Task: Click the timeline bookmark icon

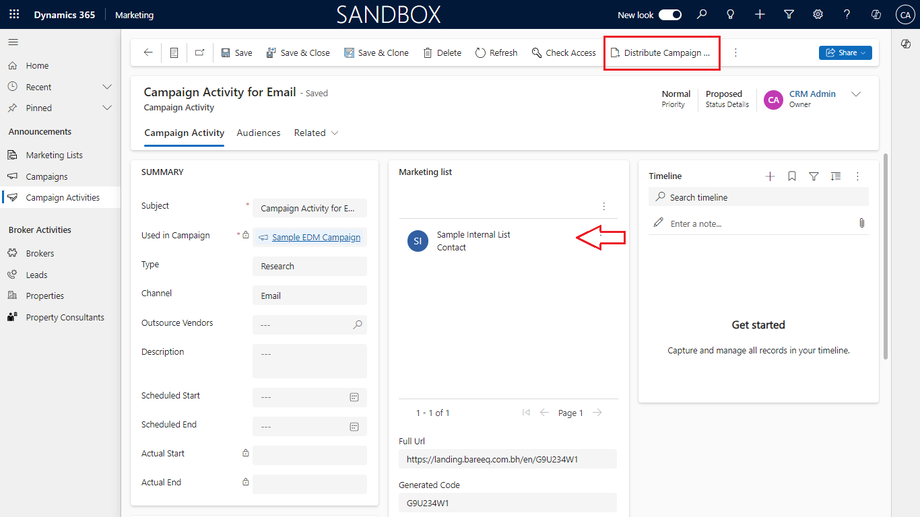Action: (x=792, y=176)
